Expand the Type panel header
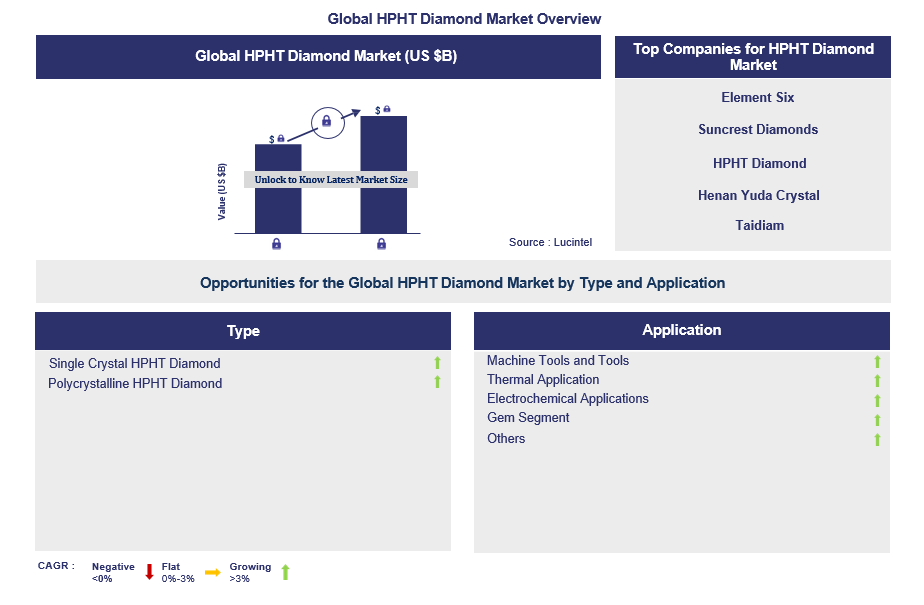Screen dimensions: 924x605 point(243,330)
